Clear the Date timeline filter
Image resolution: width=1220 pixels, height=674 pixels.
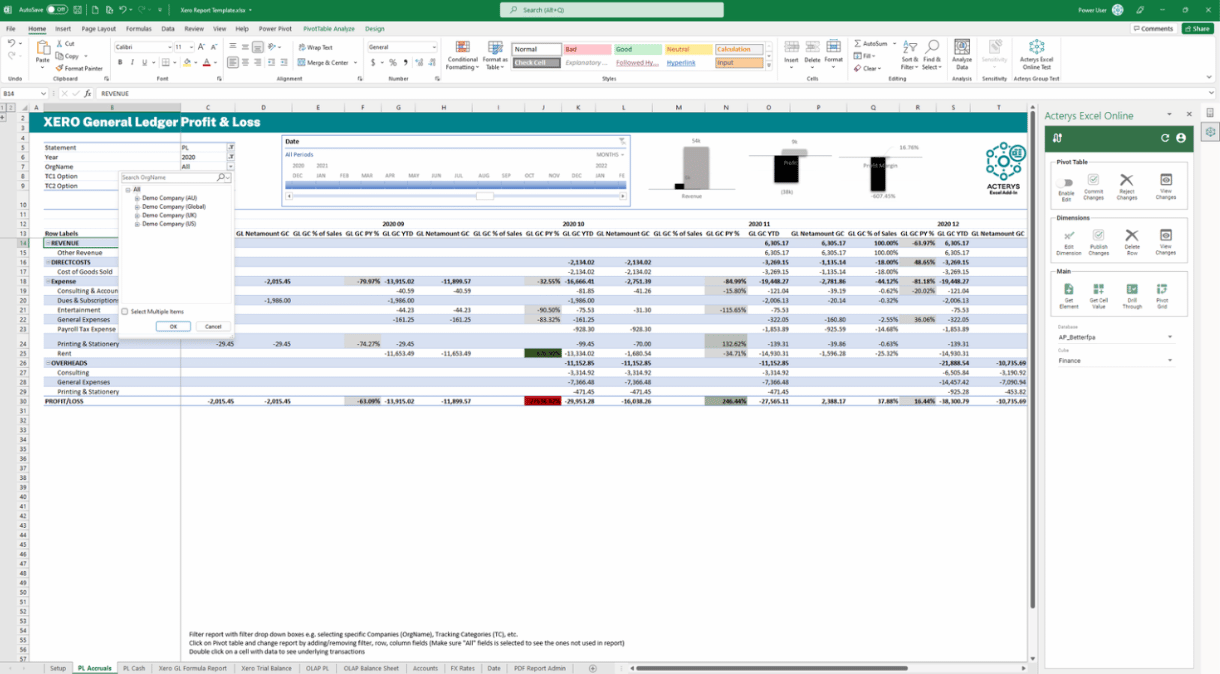[621, 141]
